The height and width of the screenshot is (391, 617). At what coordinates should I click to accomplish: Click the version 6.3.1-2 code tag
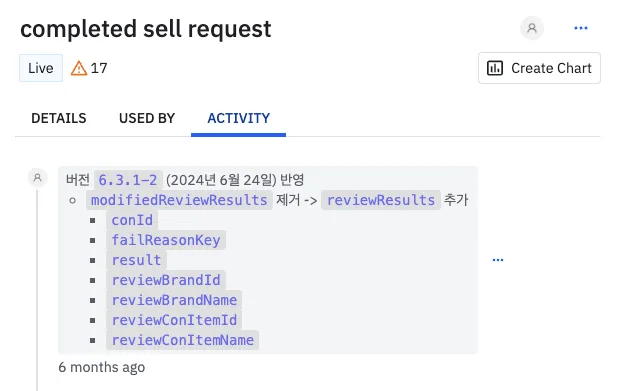tap(128, 180)
